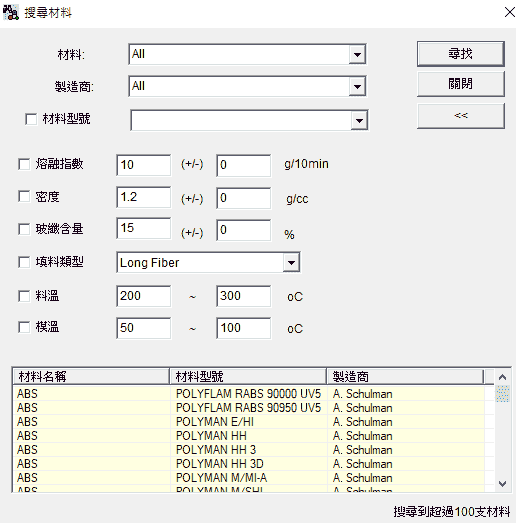Select row POLYFLAM RABS 90950 UV5
The image size is (516, 523).
[248, 408]
